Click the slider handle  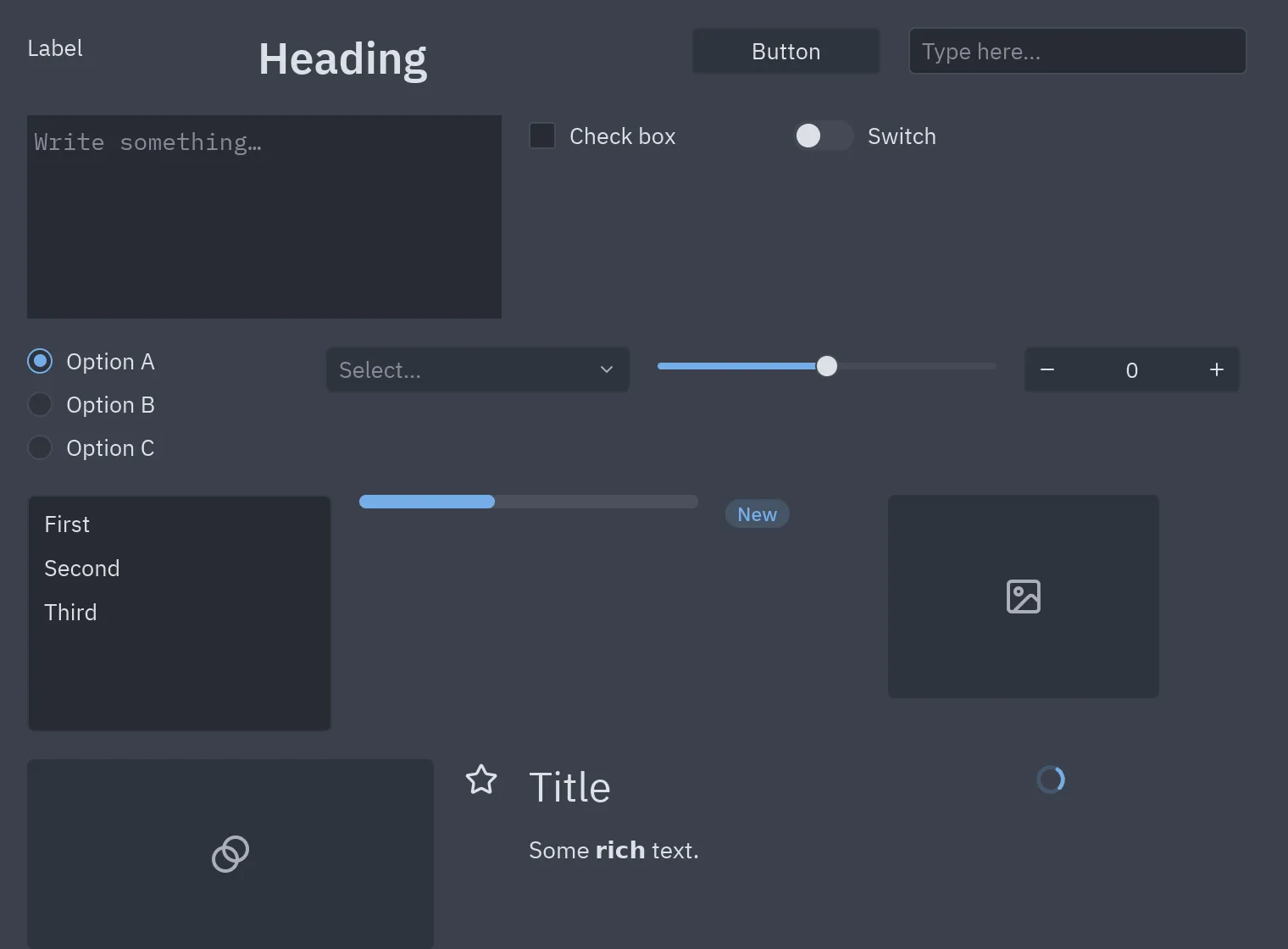[827, 366]
